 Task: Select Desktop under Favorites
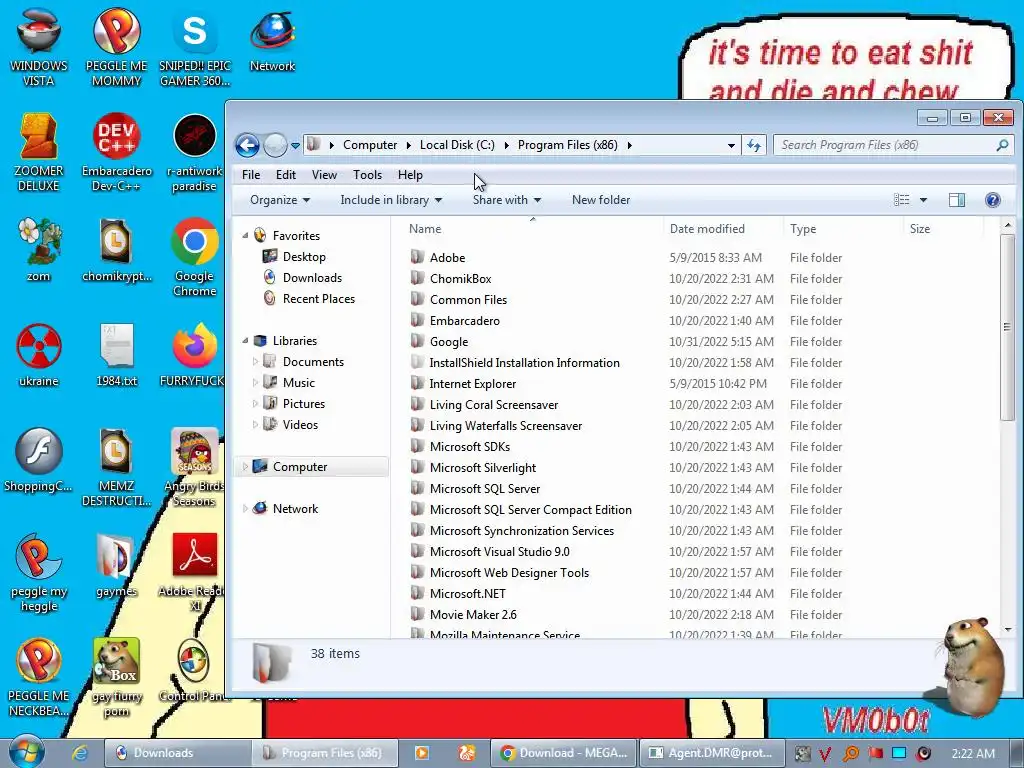tap(304, 257)
